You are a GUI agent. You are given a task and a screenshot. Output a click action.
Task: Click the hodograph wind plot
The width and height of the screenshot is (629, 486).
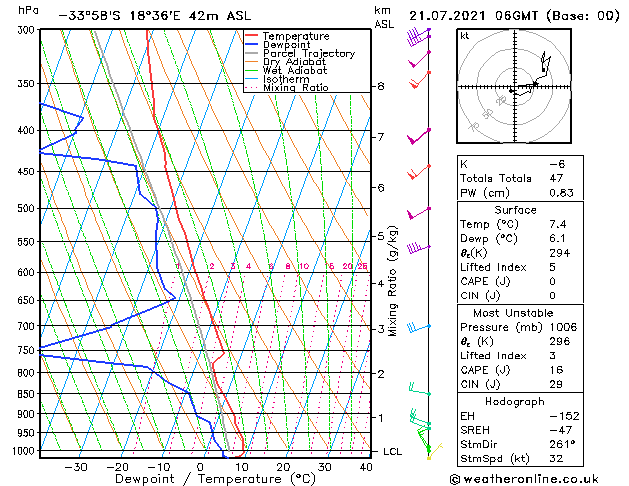[x=514, y=86]
